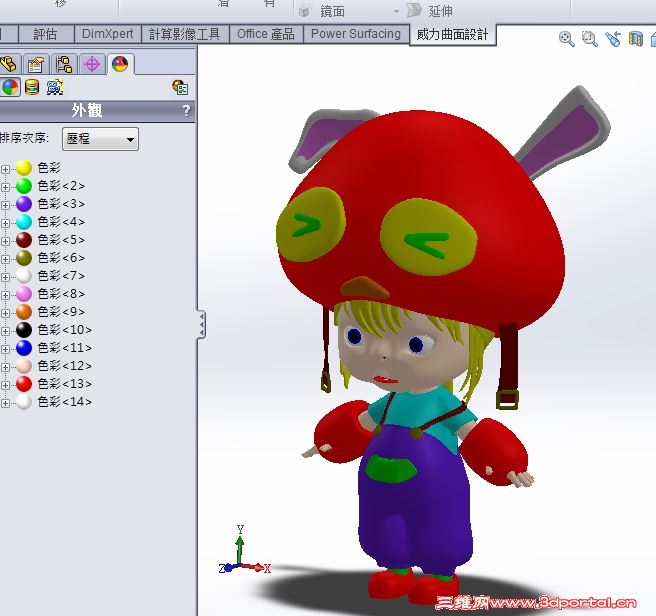The image size is (656, 616).
Task: Select the dark red sphere of 色彩<5>
Action: (24, 240)
